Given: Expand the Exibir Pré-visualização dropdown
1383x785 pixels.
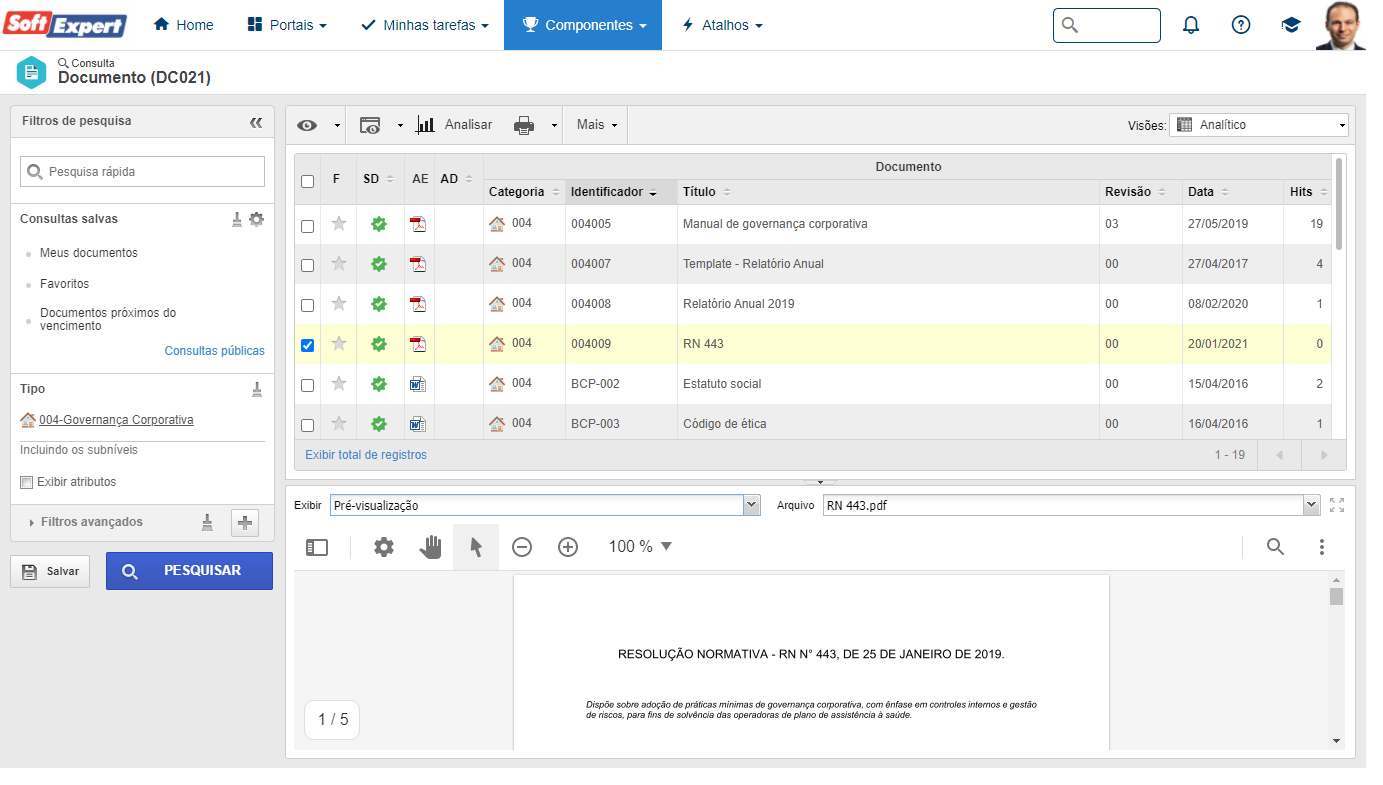Looking at the screenshot, I should [751, 506].
